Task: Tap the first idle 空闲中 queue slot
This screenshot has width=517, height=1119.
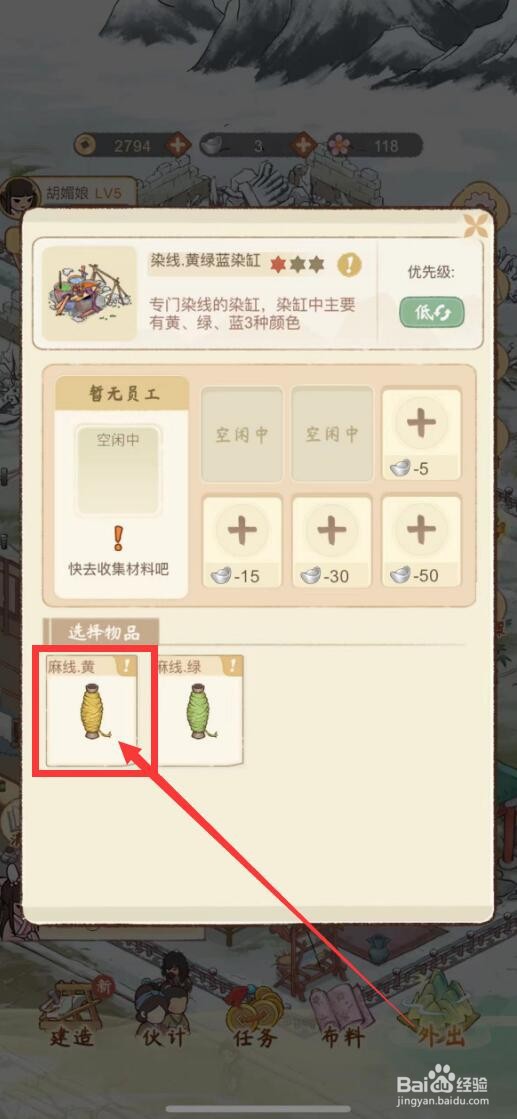Action: pos(242,434)
